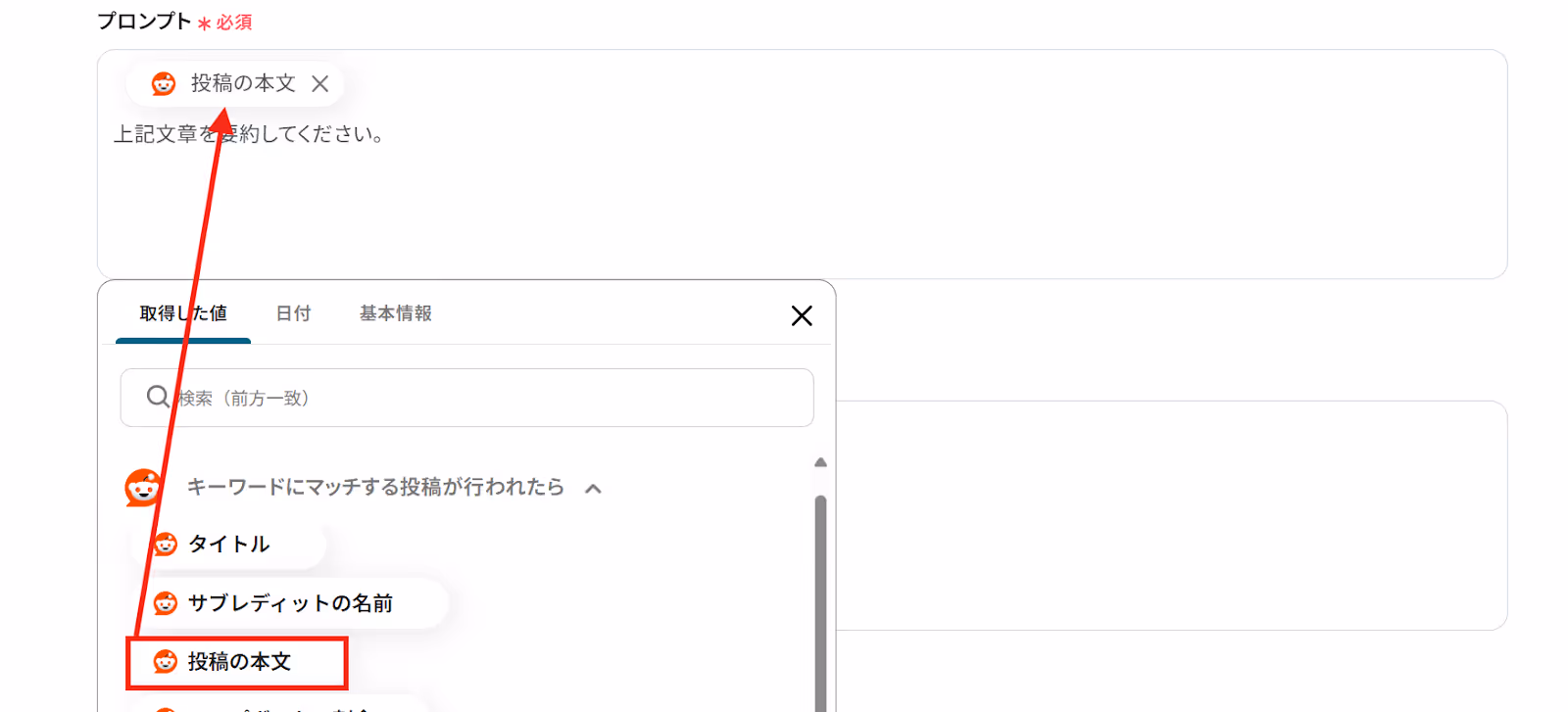Click Reddit icon on タイトル item
1568x712 pixels.
pos(165,545)
